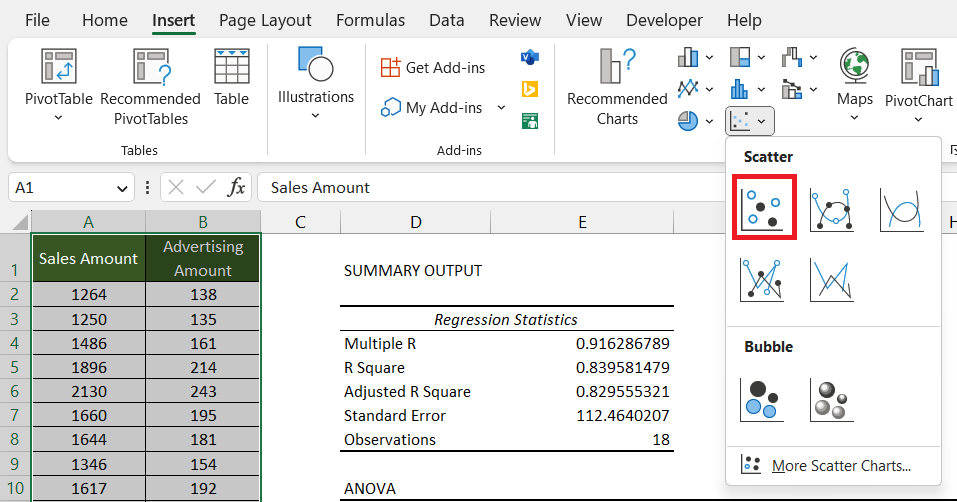The height and width of the screenshot is (502, 957).
Task: Pick Scatter with Straight Lines and Markers
Action: (x=762, y=280)
